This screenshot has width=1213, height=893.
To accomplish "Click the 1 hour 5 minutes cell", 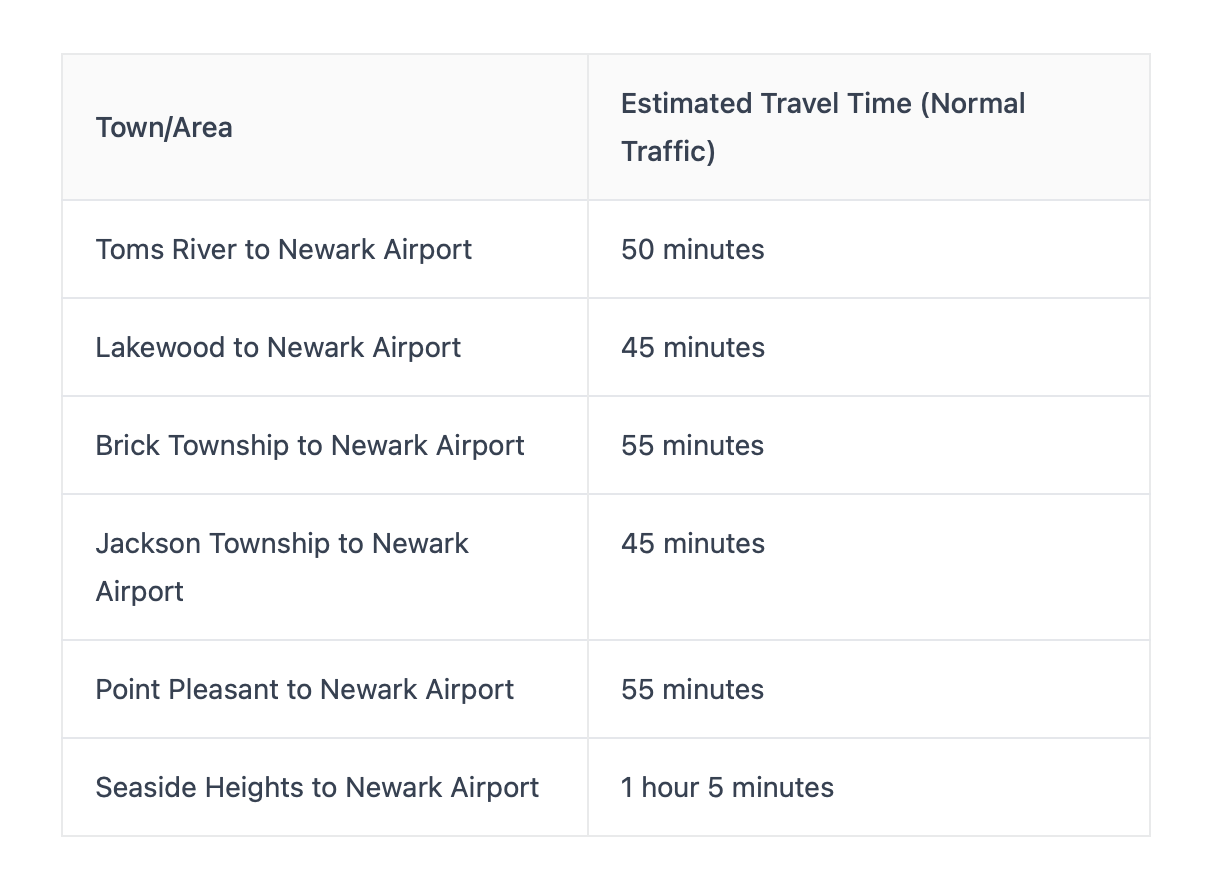I will [727, 787].
